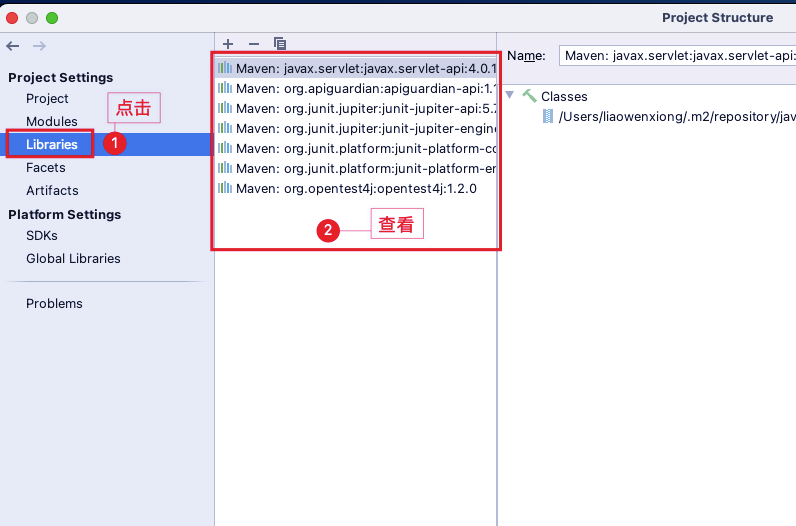Click the apiguardian-api library icon
This screenshot has width=796, height=526.
tap(225, 88)
